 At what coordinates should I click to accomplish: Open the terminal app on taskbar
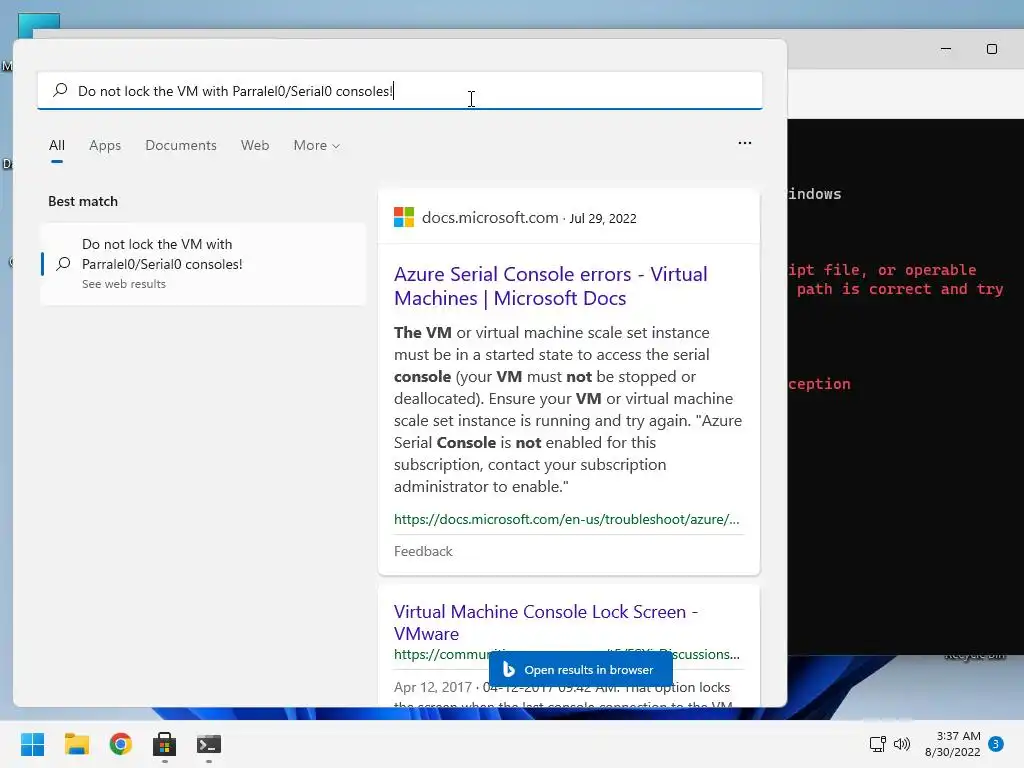click(209, 744)
